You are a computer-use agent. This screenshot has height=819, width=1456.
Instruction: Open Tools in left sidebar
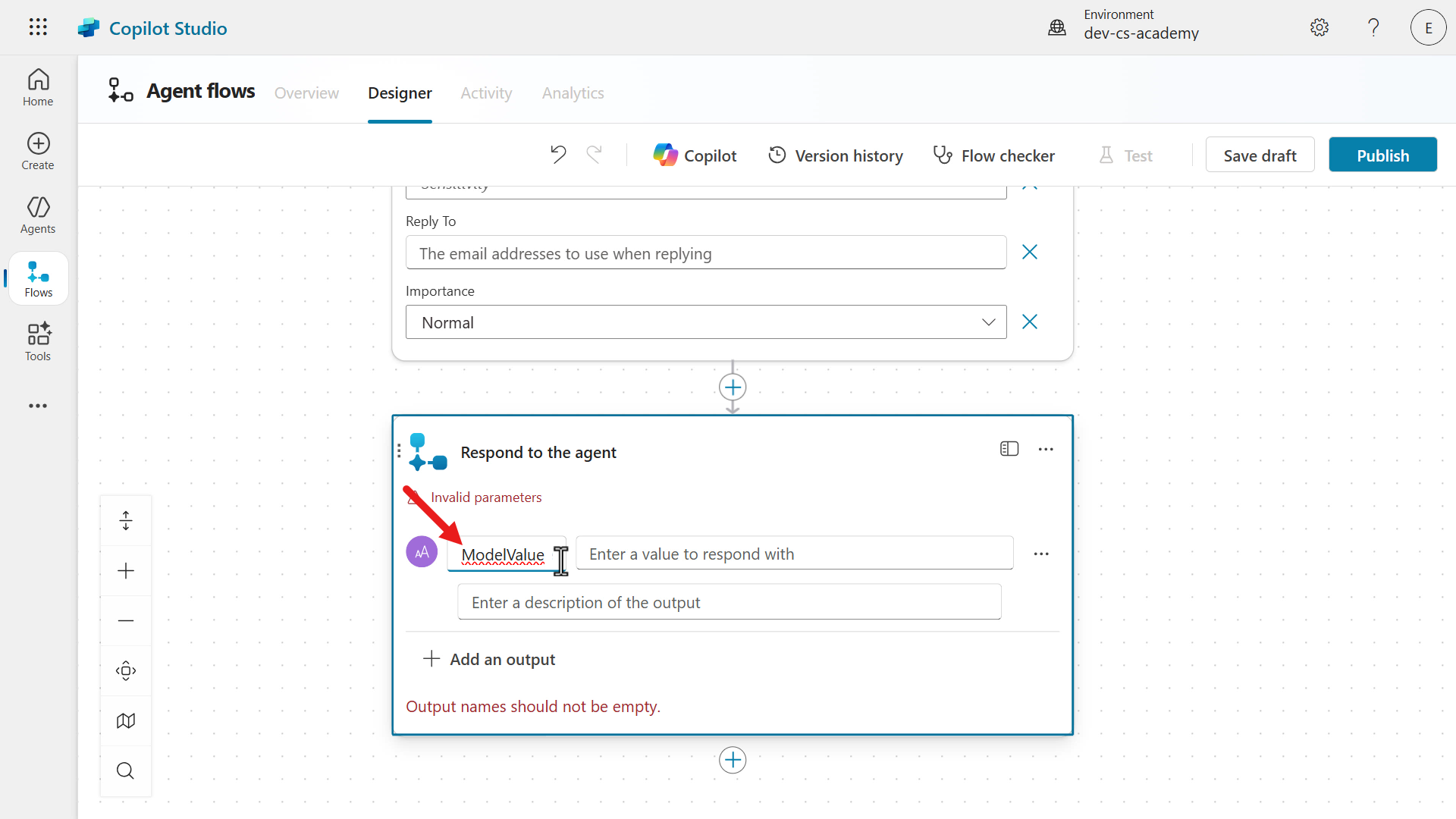[x=38, y=341]
